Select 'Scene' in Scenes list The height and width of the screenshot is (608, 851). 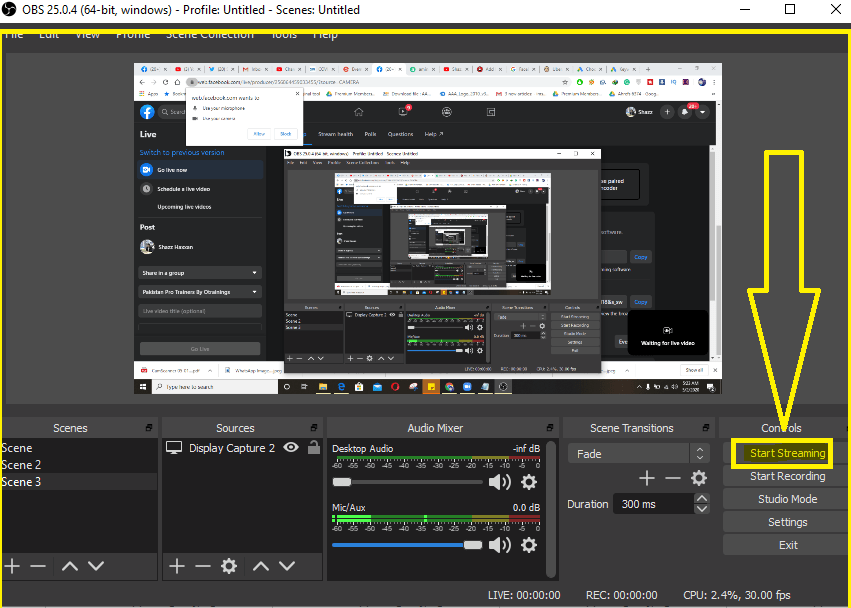click(x=79, y=448)
